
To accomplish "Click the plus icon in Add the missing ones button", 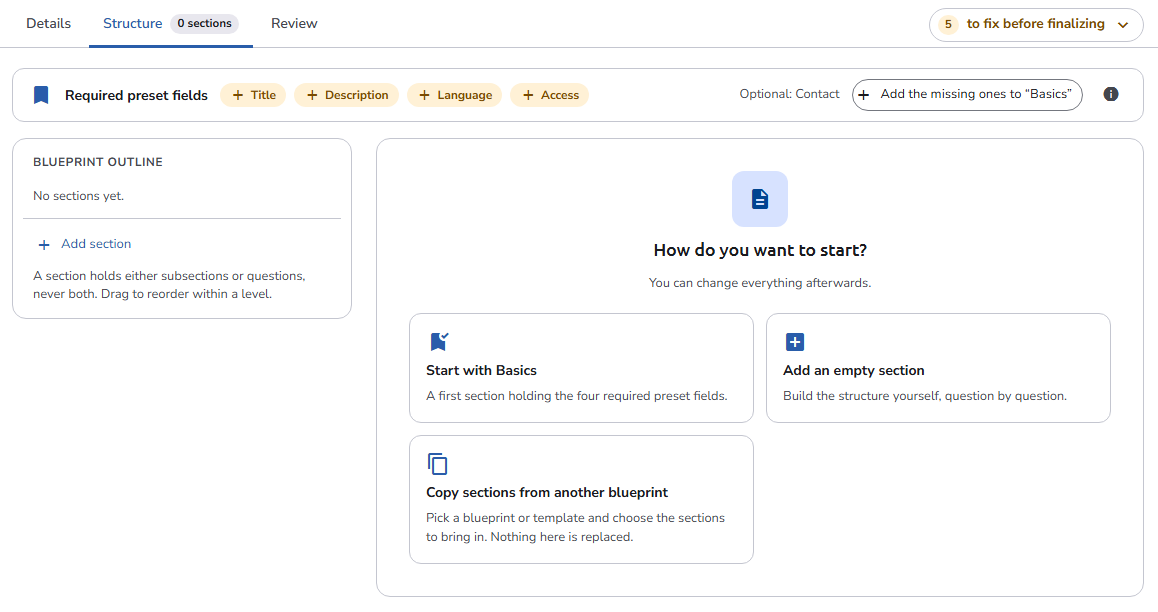I will click(863, 94).
